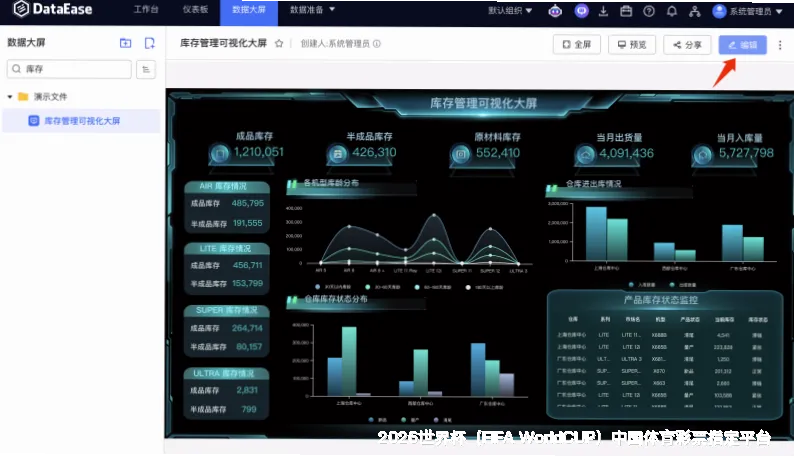Open the 默认组织 organization dropdown
The width and height of the screenshot is (794, 457).
pyautogui.click(x=510, y=10)
